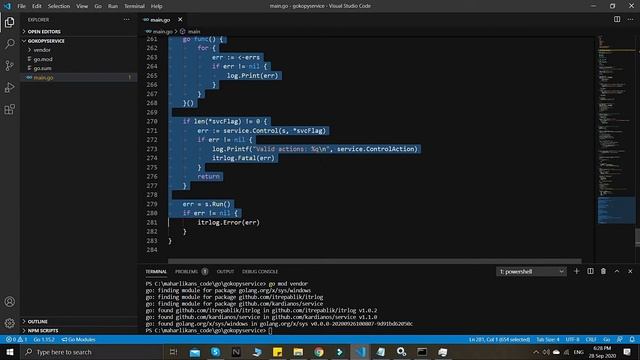Kill terminal with trash icon
Viewport: 640px width, 360px height.
(603, 271)
